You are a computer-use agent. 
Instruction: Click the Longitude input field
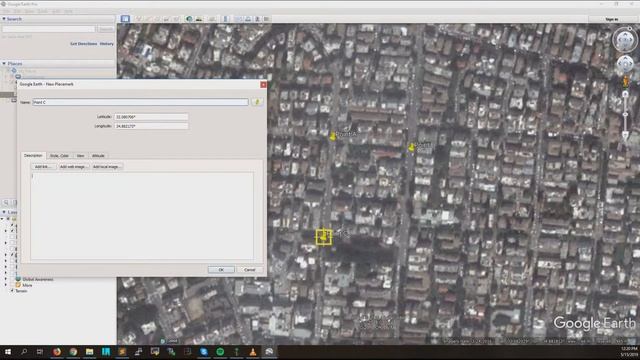(151, 126)
